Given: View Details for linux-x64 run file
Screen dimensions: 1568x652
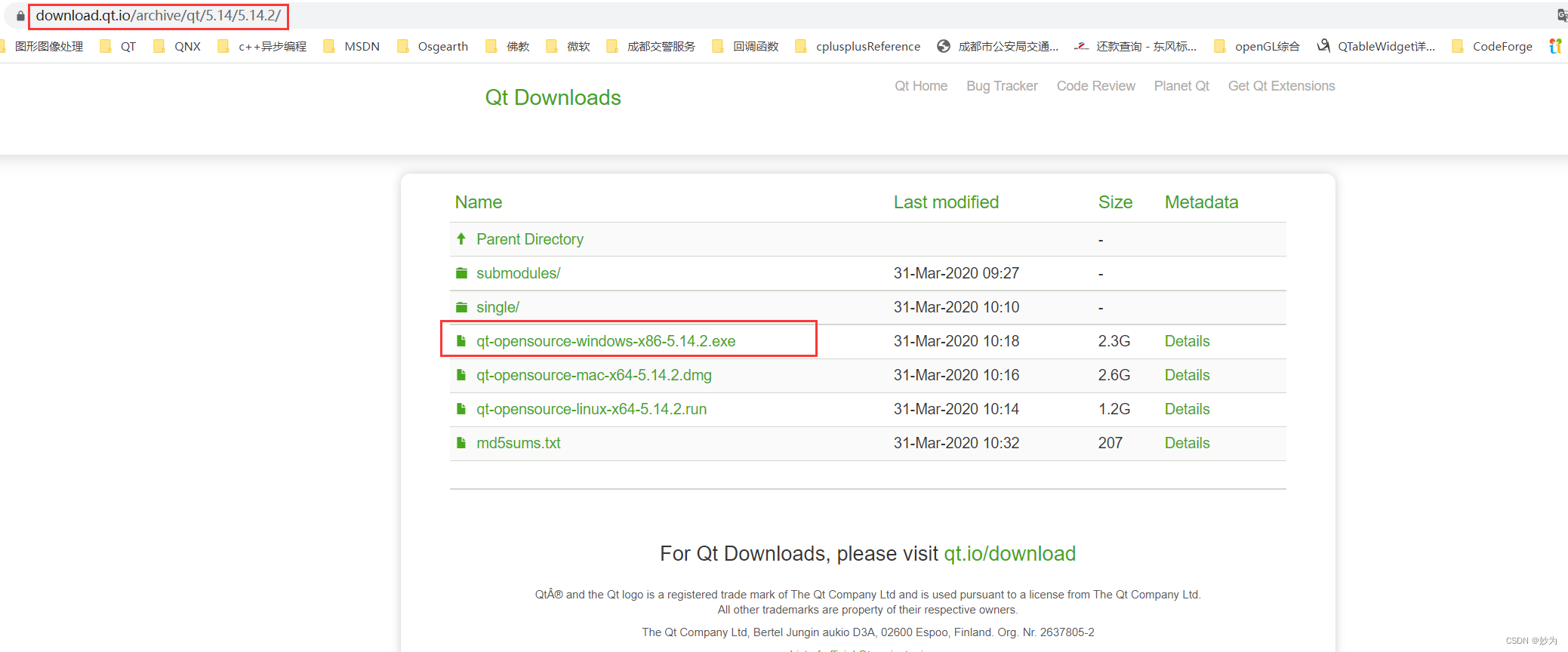Looking at the screenshot, I should coord(1187,409).
